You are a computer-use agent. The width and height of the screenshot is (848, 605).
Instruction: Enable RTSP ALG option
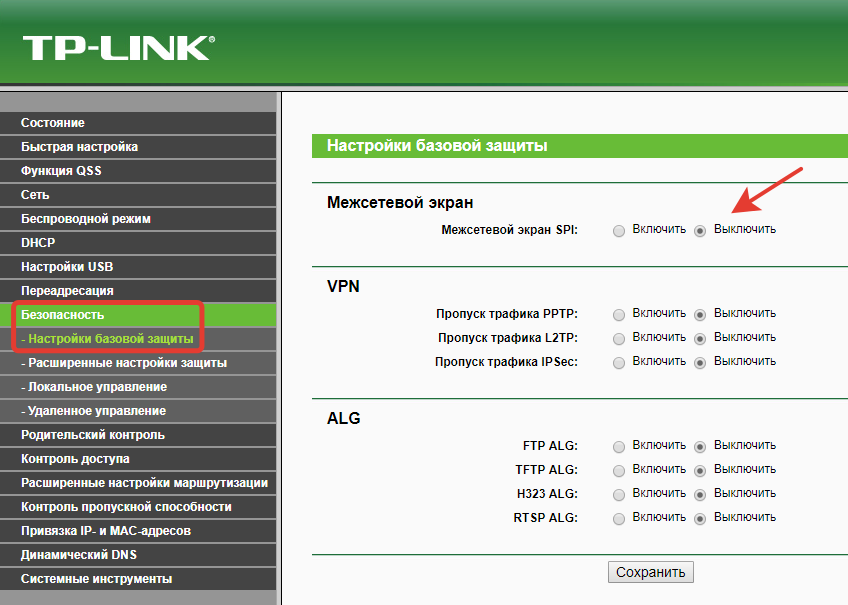619,518
